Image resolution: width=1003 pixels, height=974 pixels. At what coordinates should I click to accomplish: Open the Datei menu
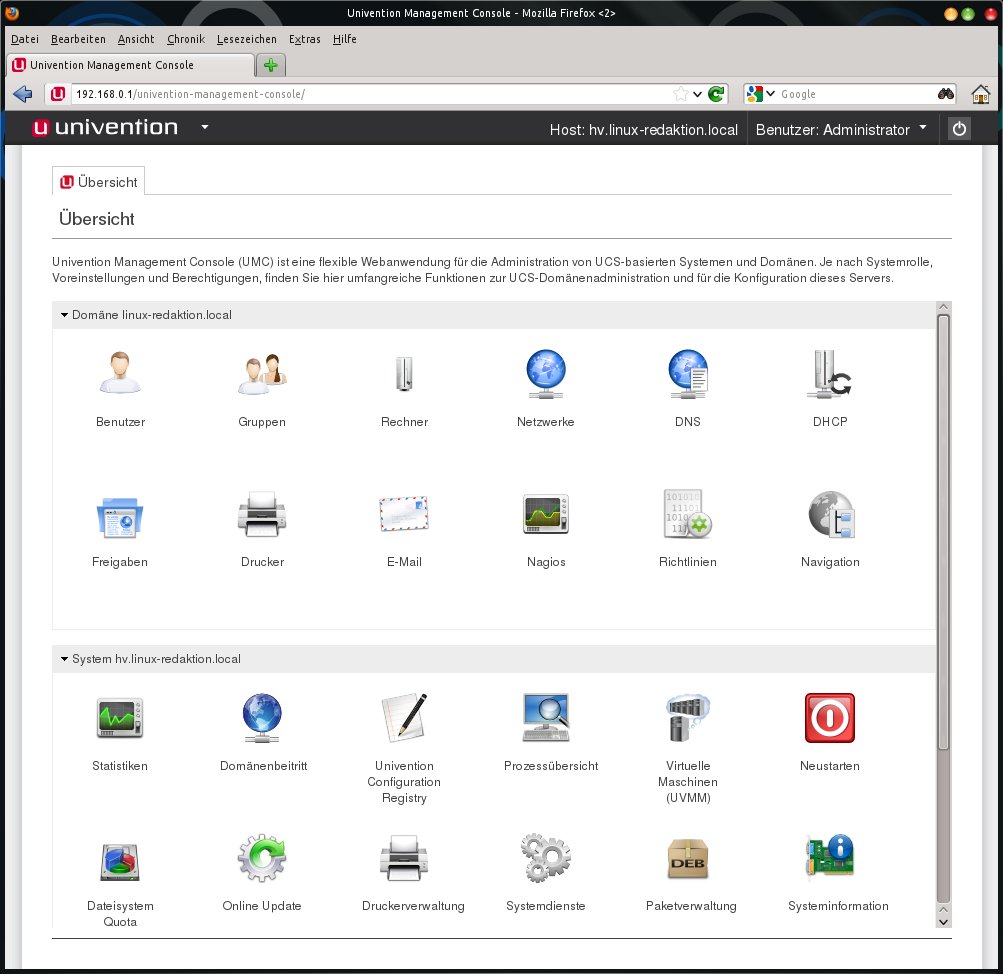25,39
